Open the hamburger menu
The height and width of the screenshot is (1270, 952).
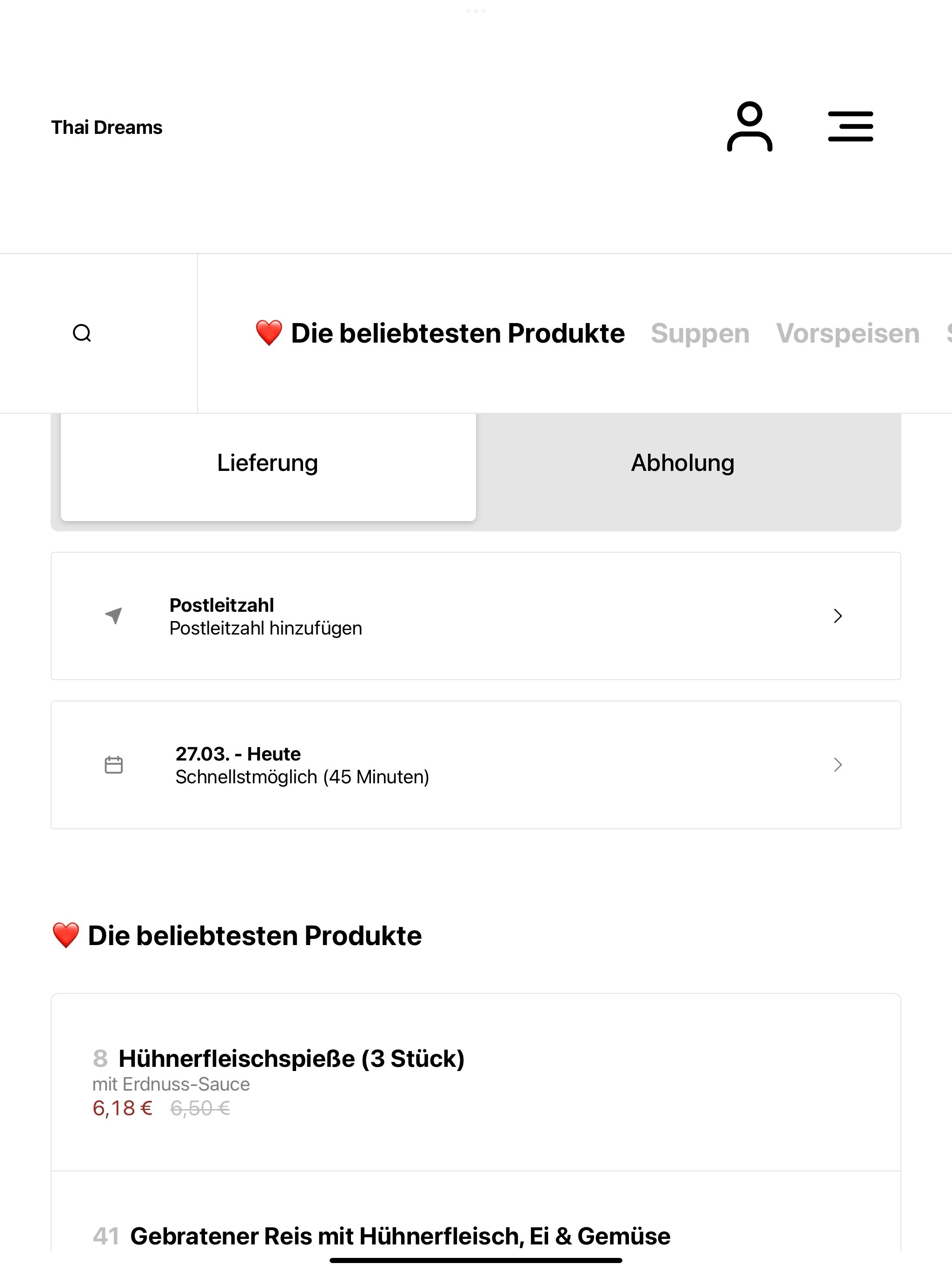[x=850, y=127]
